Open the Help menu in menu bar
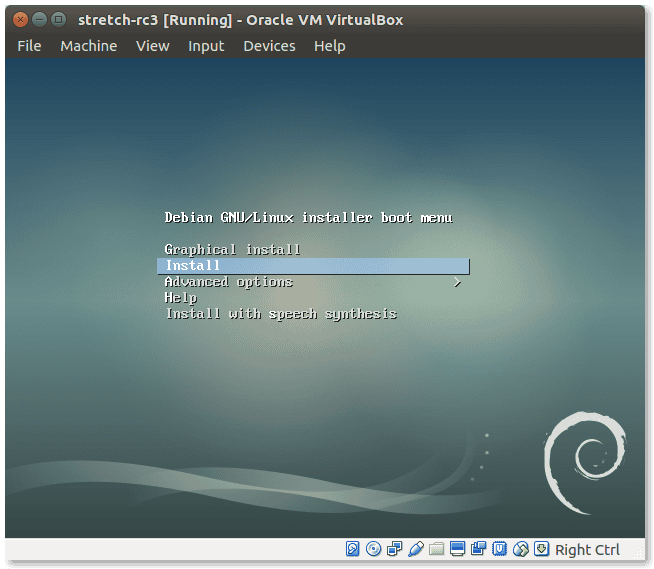This screenshot has height=569, width=654. tap(330, 46)
